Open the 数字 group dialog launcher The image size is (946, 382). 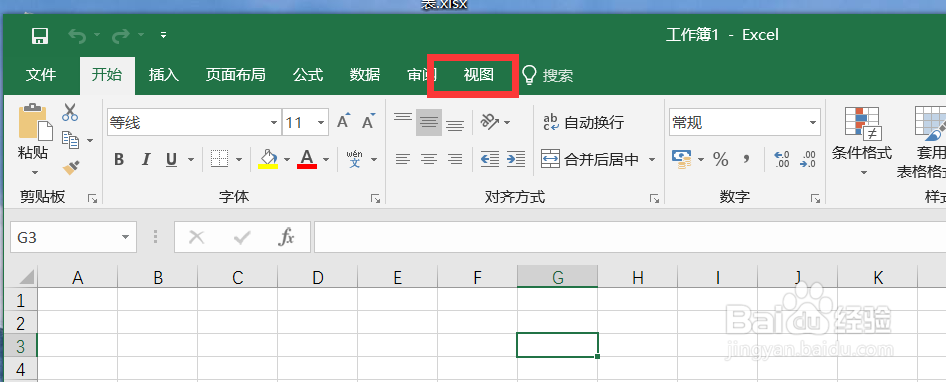point(815,198)
